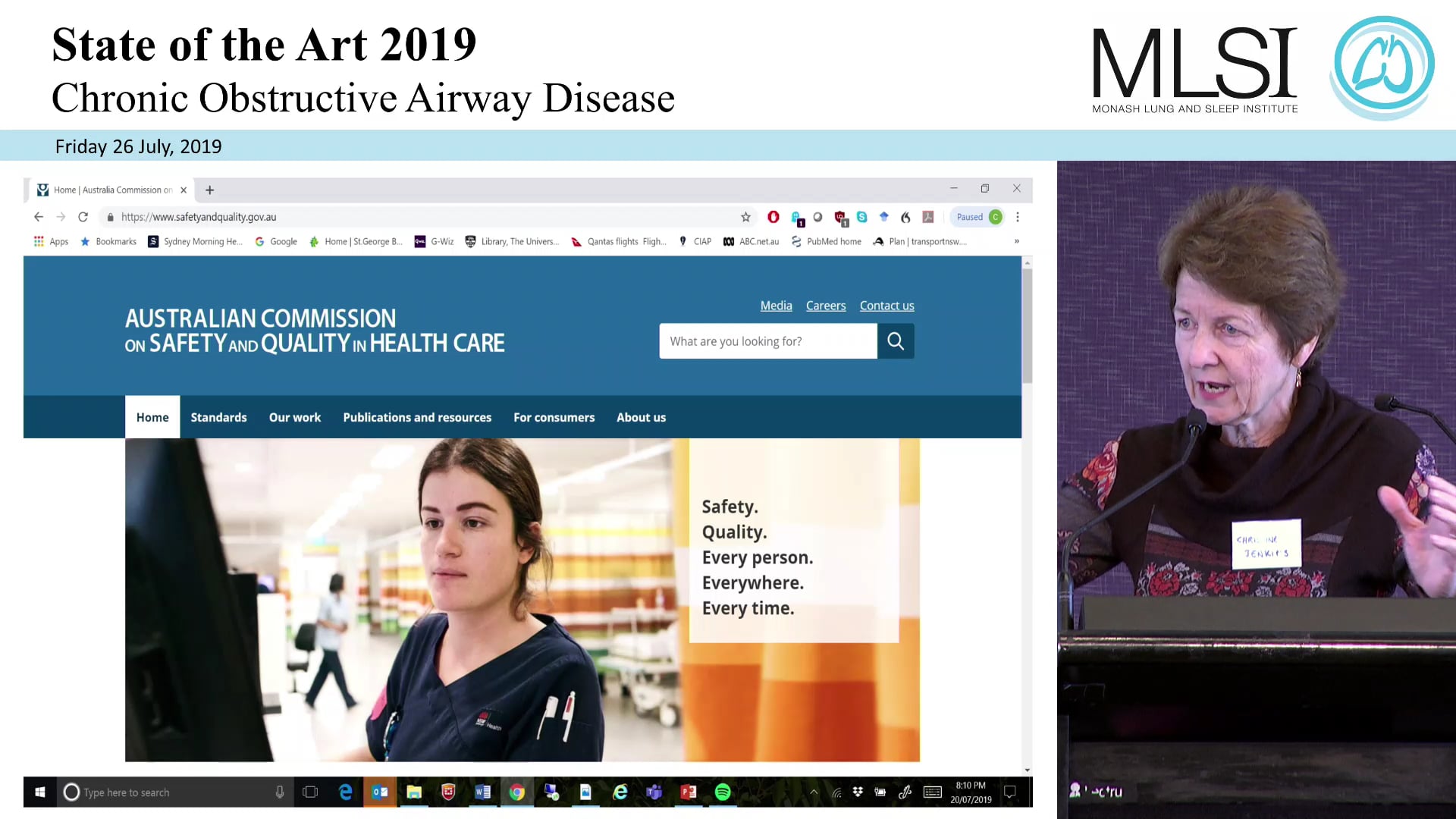Viewport: 1456px width, 819px height.
Task: Open Chrome's three-dot menu
Action: pos(1018,217)
